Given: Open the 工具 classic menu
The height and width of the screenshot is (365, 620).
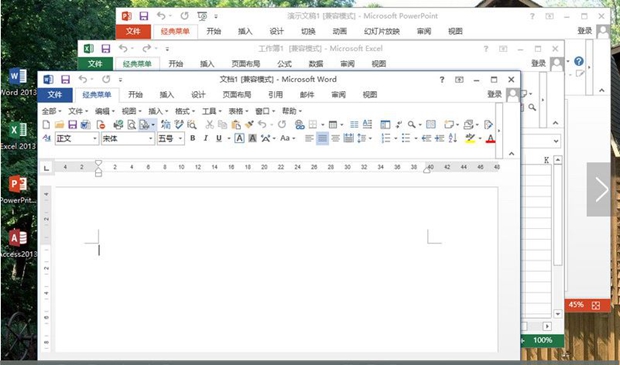Looking at the screenshot, I should [x=212, y=111].
